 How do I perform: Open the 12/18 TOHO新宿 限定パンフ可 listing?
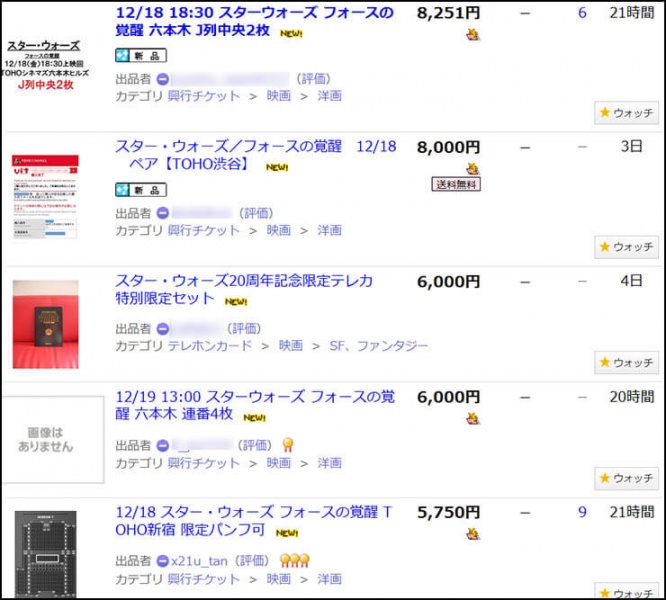(x=254, y=521)
